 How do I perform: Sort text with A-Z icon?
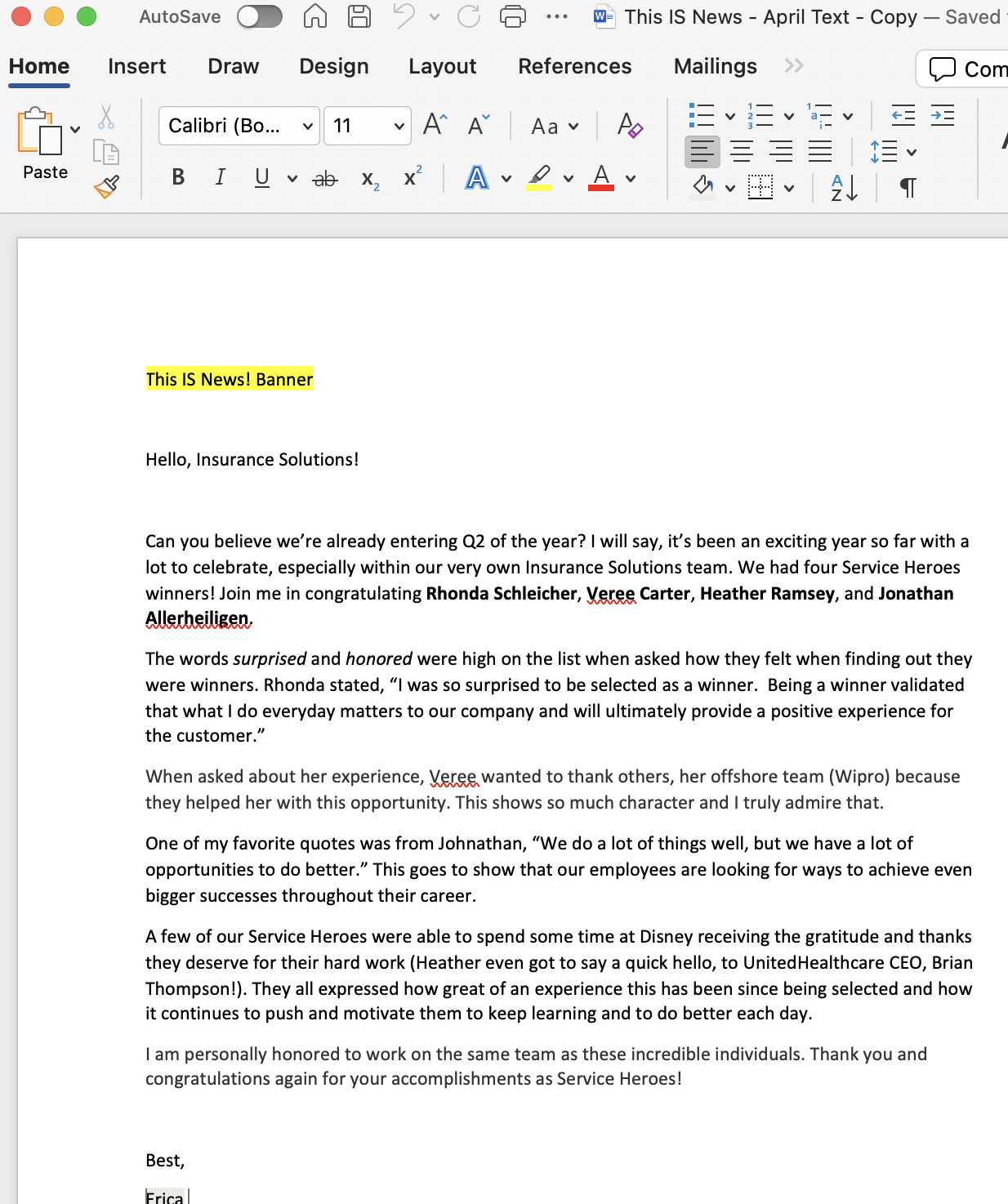[x=844, y=188]
